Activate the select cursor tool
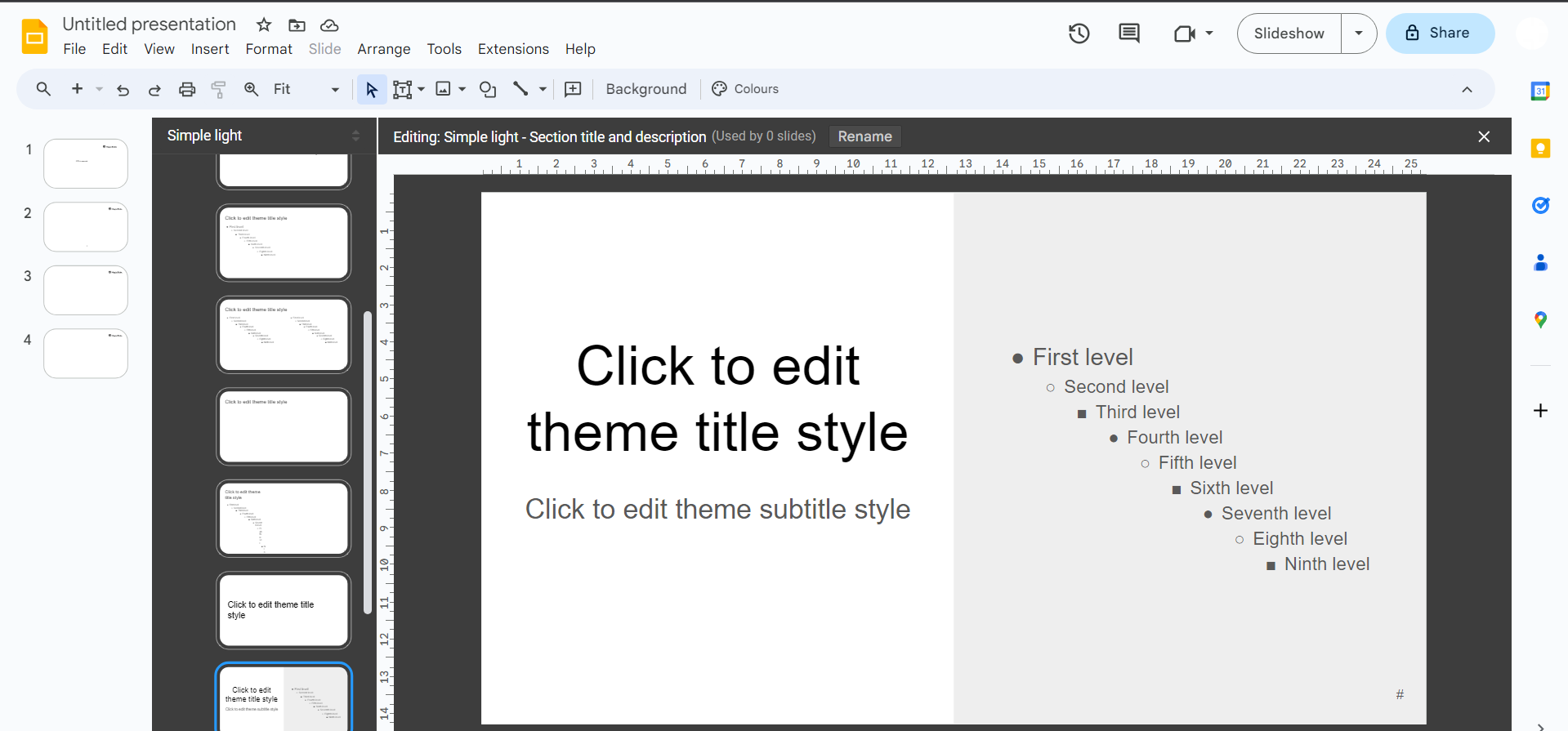1568x731 pixels. pos(372,90)
